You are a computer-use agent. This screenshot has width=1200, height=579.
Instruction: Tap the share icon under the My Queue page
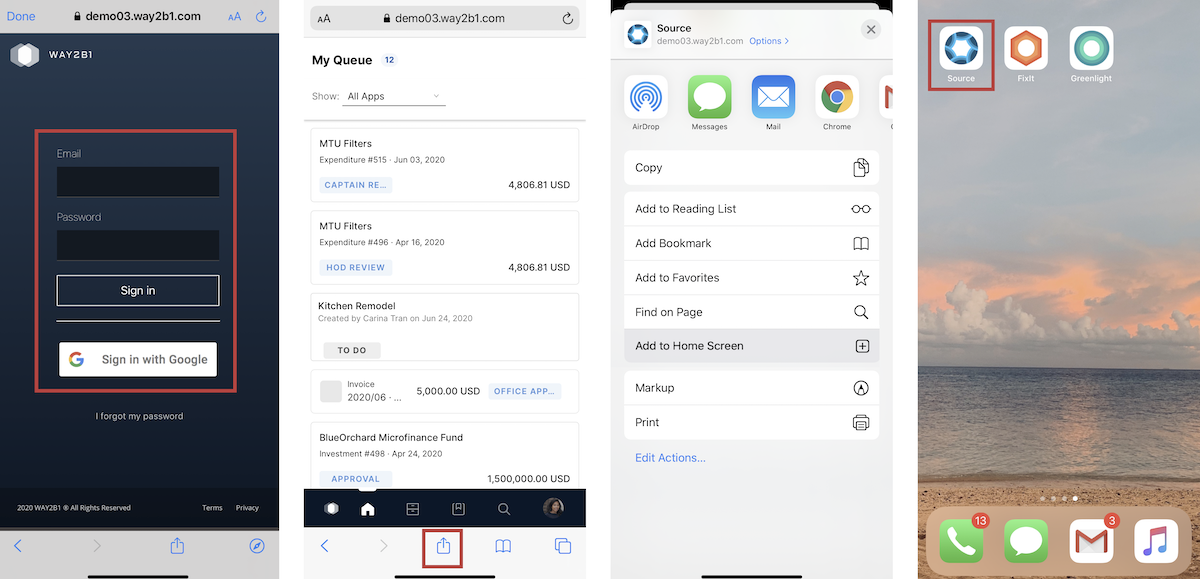point(444,546)
